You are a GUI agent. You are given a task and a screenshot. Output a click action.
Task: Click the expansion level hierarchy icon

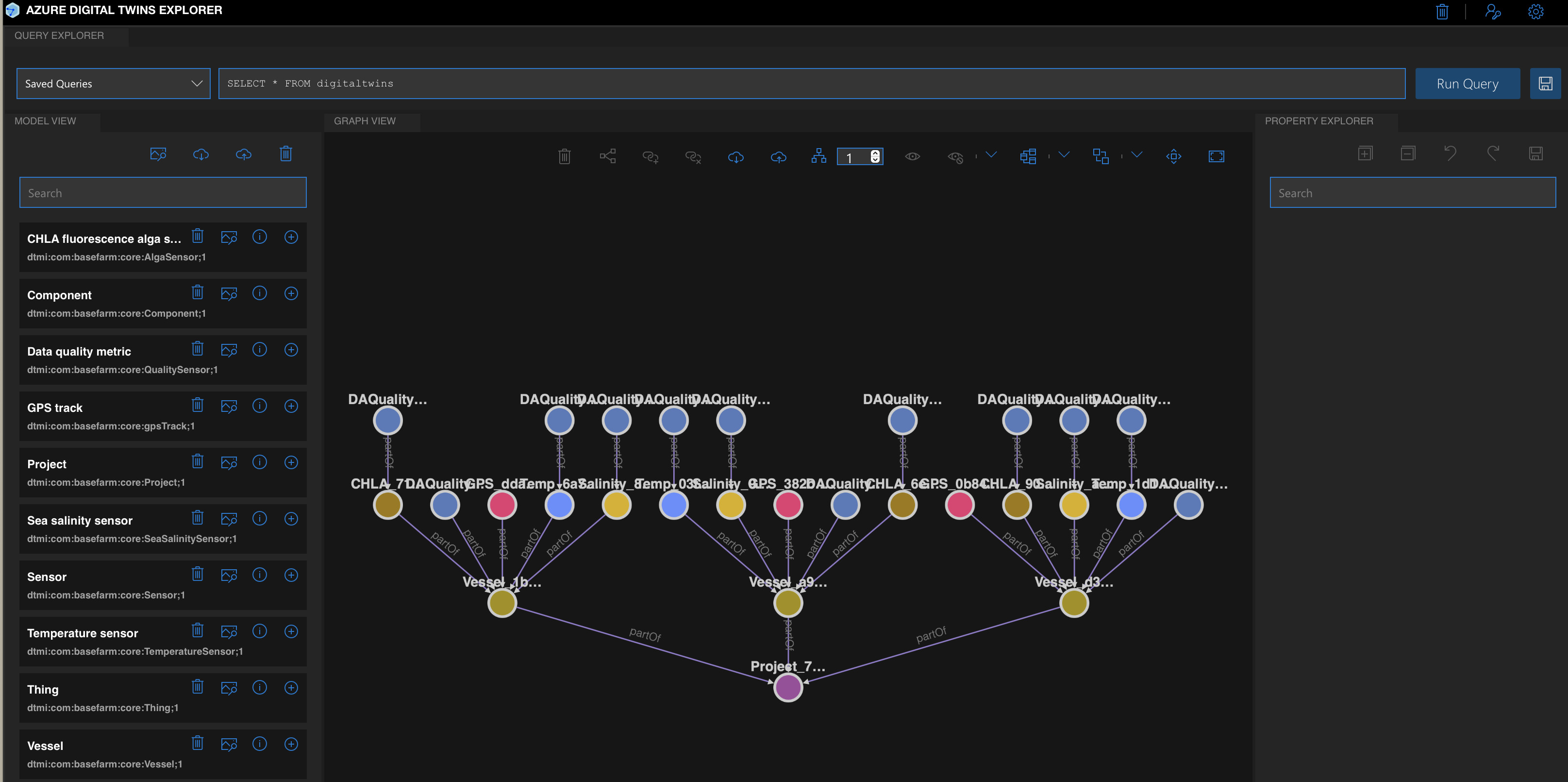point(818,156)
